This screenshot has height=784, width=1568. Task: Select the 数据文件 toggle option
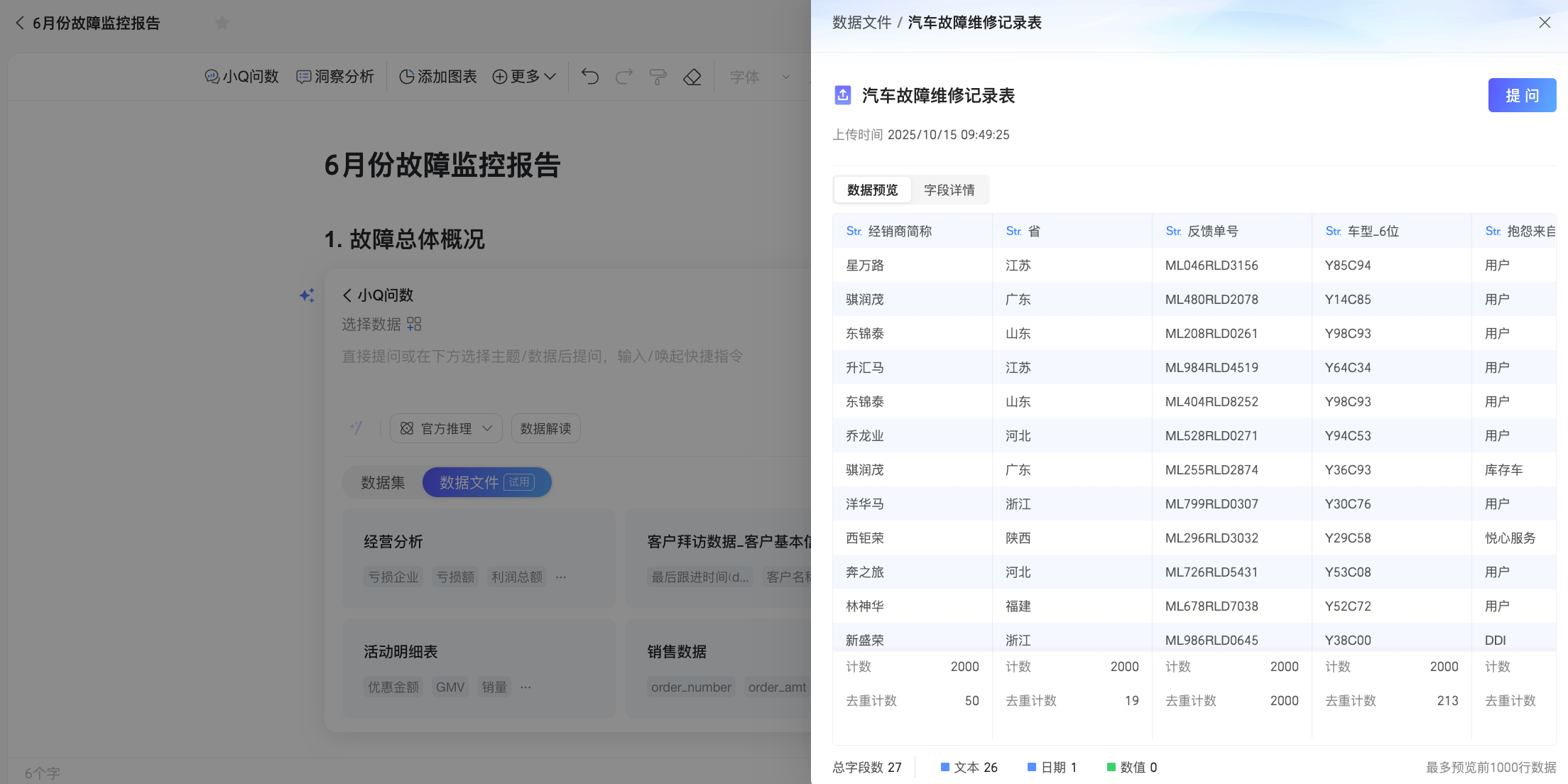[486, 483]
